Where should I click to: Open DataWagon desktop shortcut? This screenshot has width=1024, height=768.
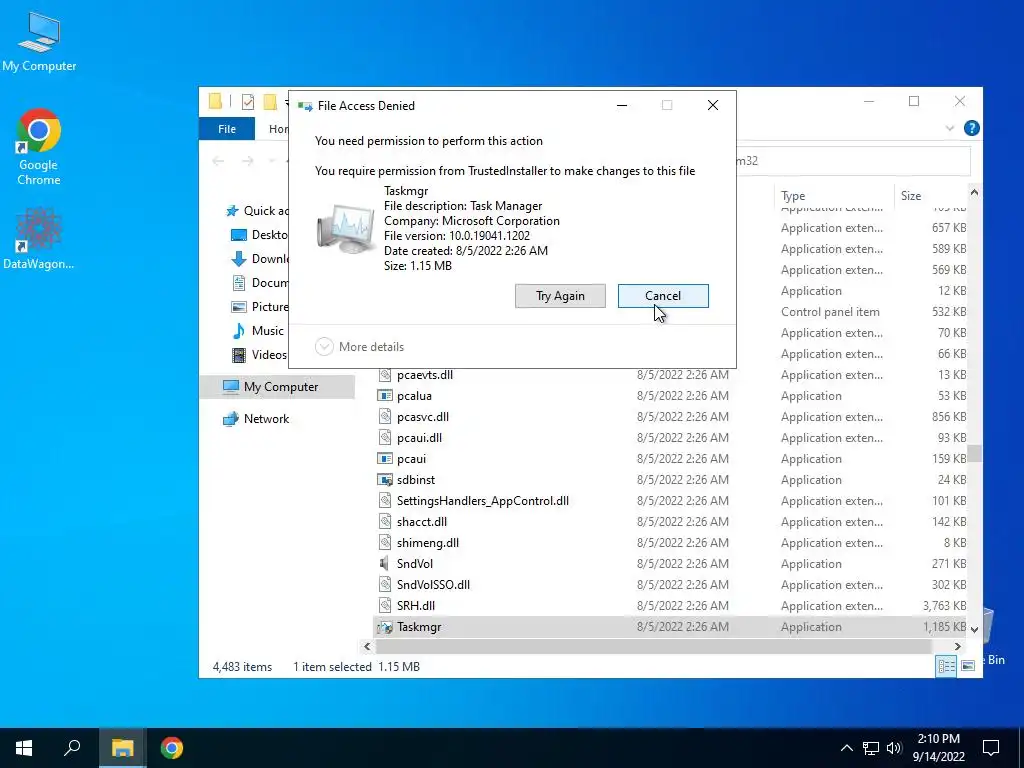tap(39, 238)
